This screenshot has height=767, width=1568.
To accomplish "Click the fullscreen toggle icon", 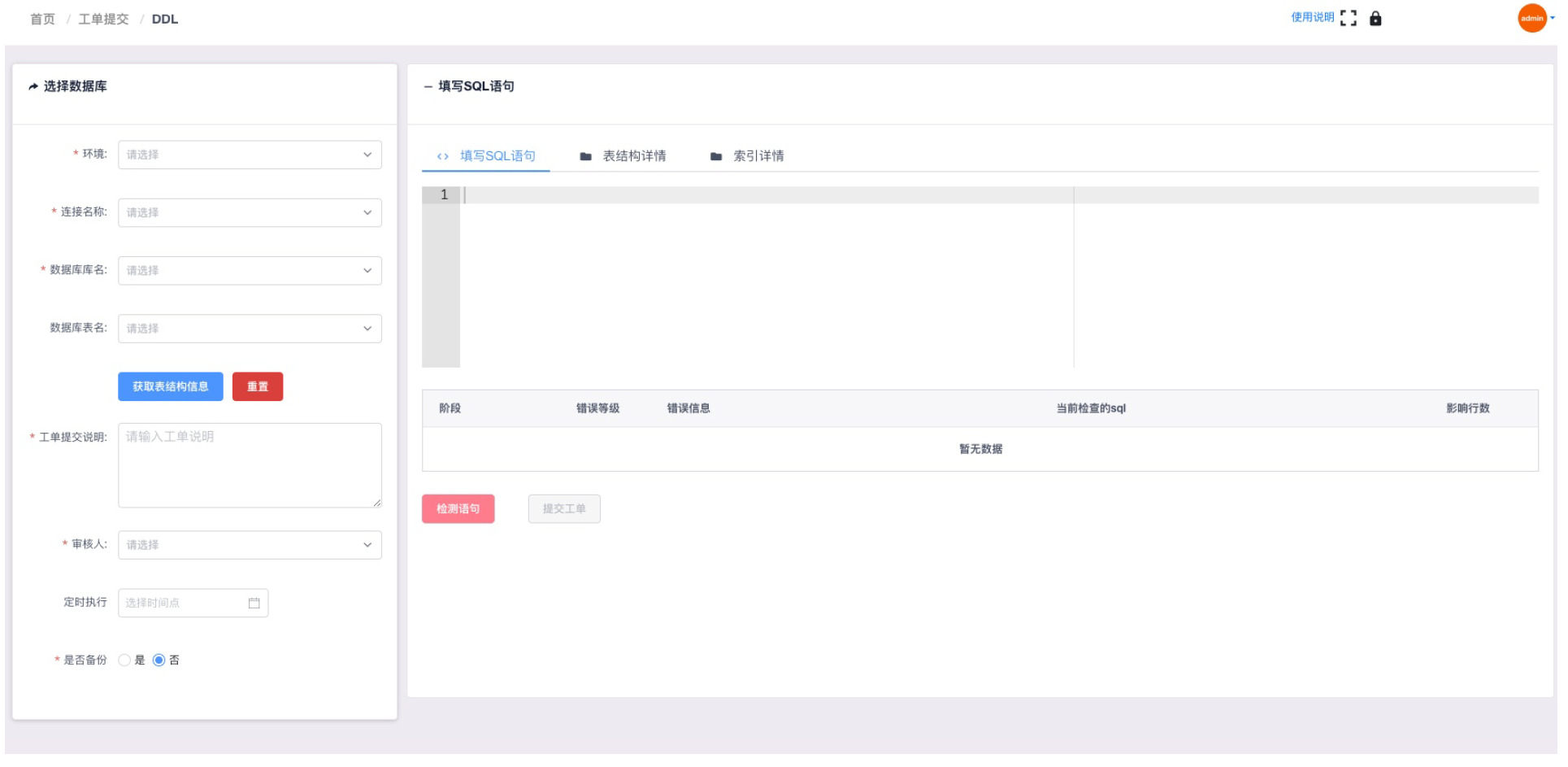I will point(1348,18).
